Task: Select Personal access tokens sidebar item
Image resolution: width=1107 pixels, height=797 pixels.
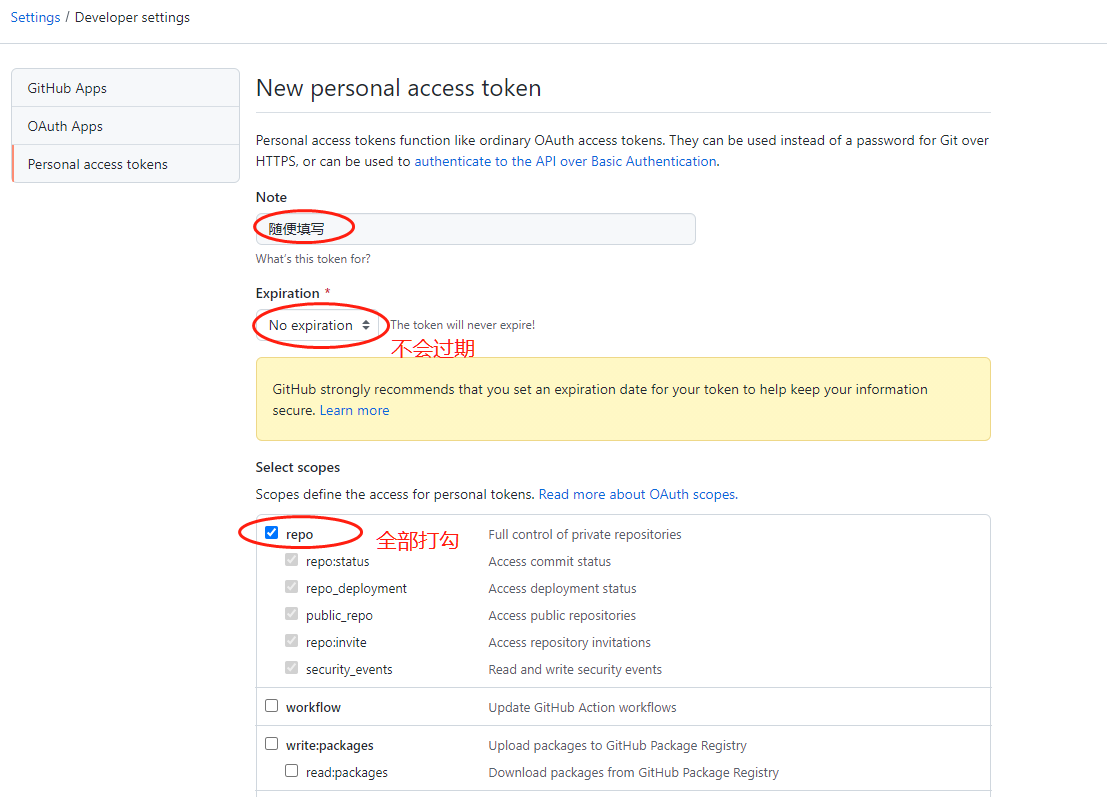Action: coord(98,164)
